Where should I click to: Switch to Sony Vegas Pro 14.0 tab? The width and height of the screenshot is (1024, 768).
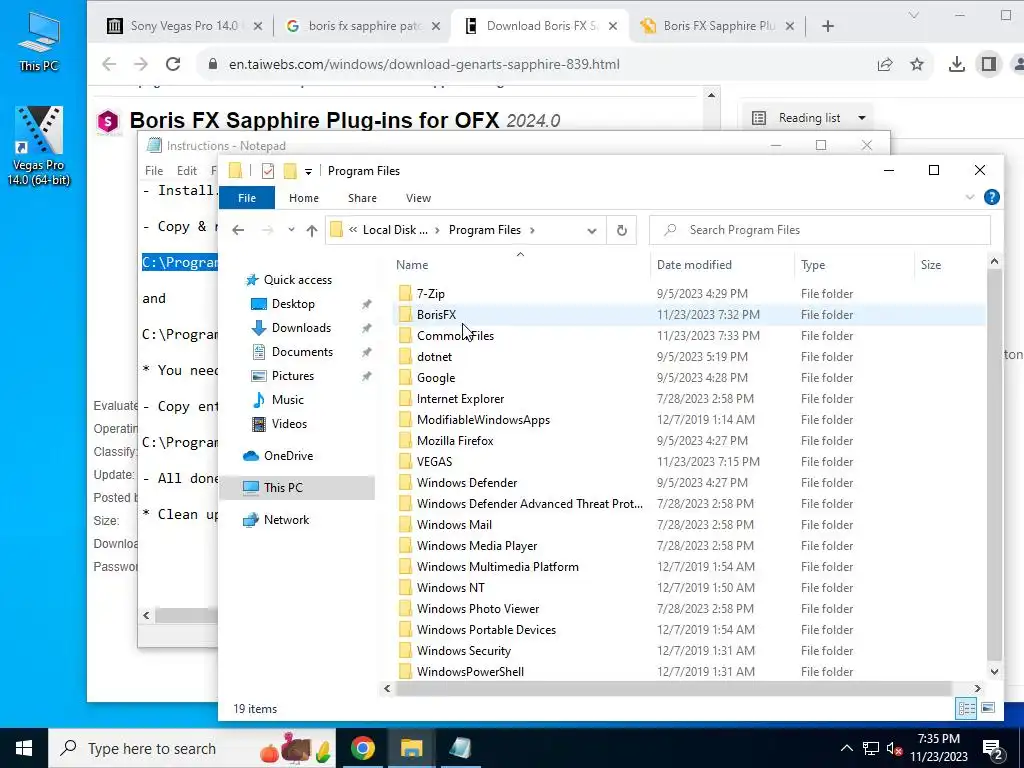184,26
